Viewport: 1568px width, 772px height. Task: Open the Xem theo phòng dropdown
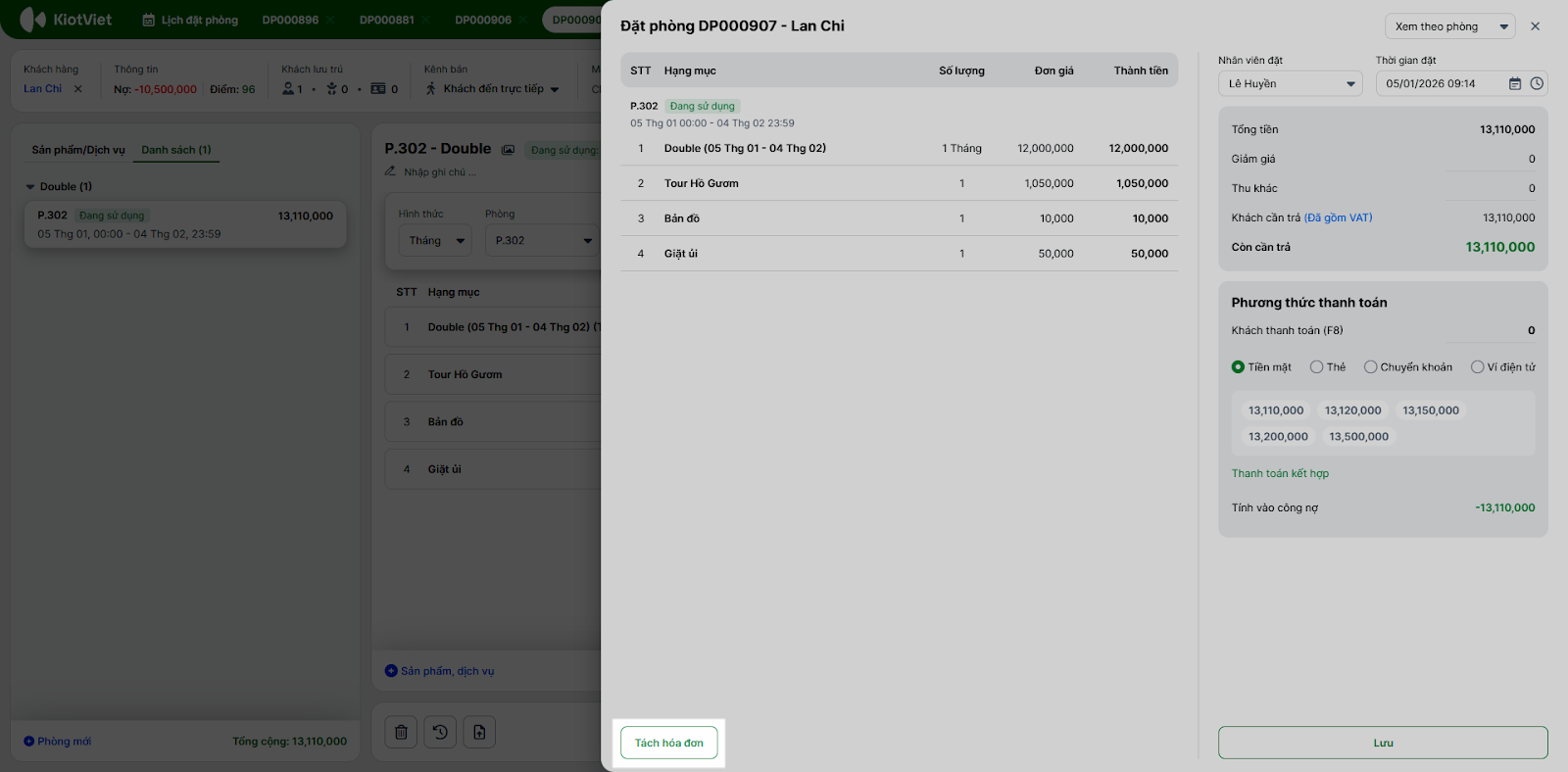click(x=1449, y=26)
